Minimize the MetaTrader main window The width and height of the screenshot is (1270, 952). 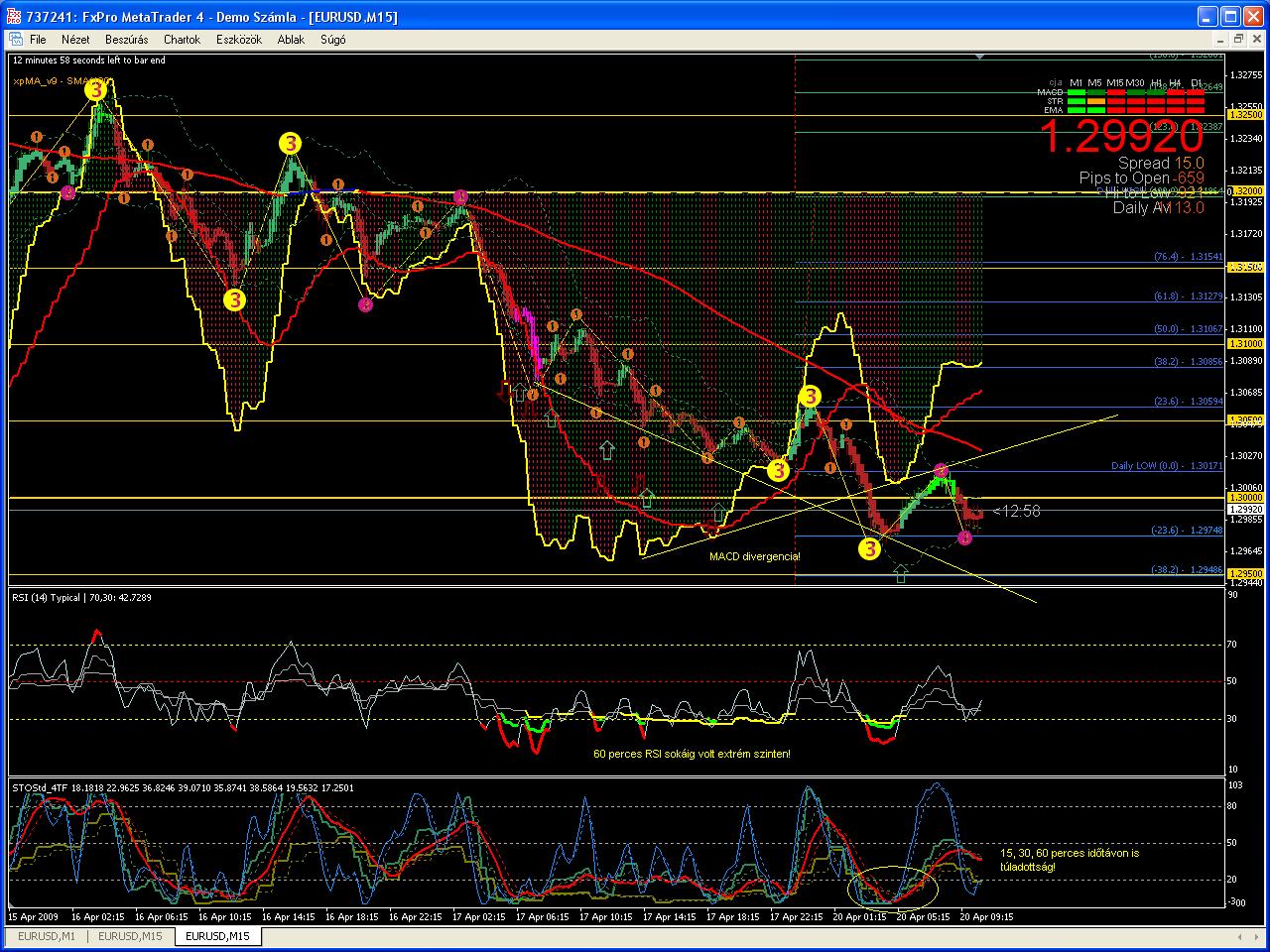click(x=1206, y=16)
